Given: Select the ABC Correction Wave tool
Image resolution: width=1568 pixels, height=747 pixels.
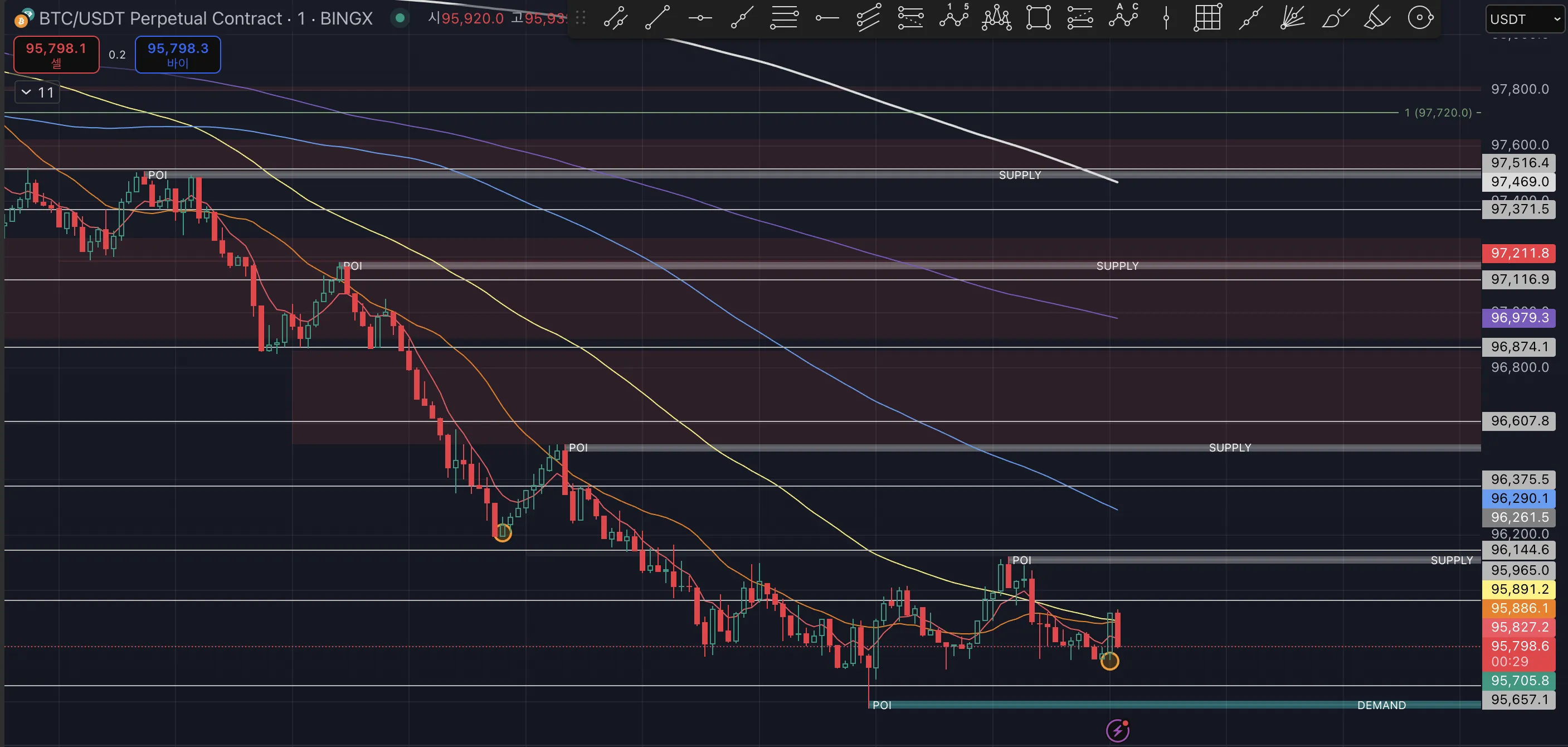Looking at the screenshot, I should click(x=1124, y=17).
